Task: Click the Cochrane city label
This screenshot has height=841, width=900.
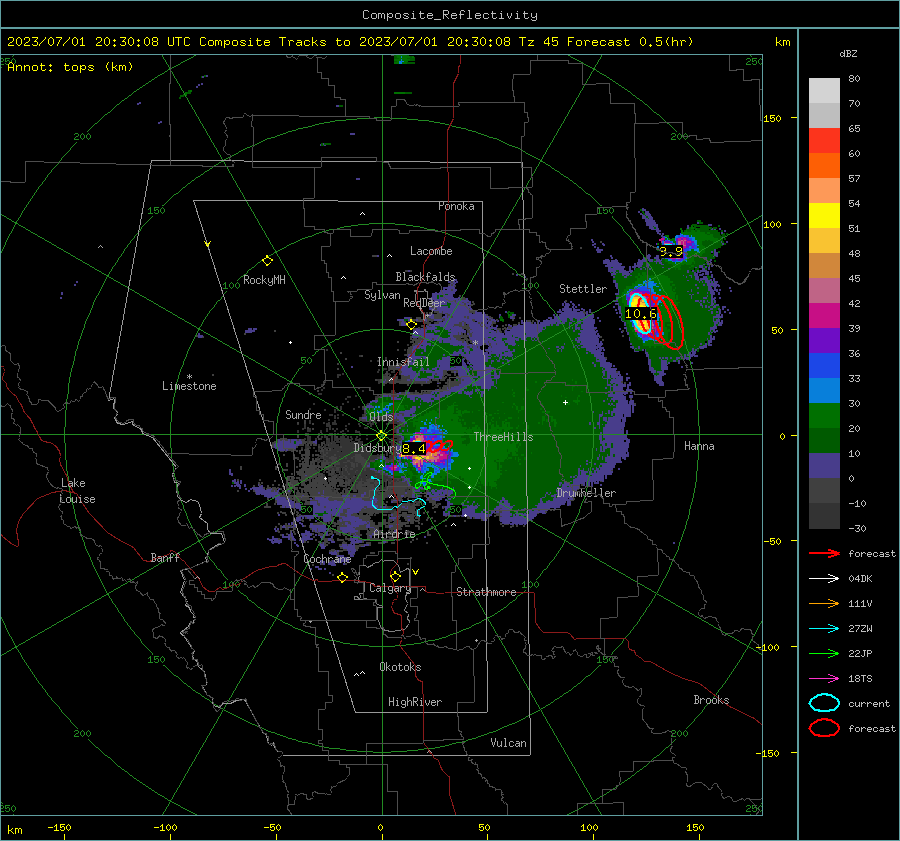Action: (327, 559)
